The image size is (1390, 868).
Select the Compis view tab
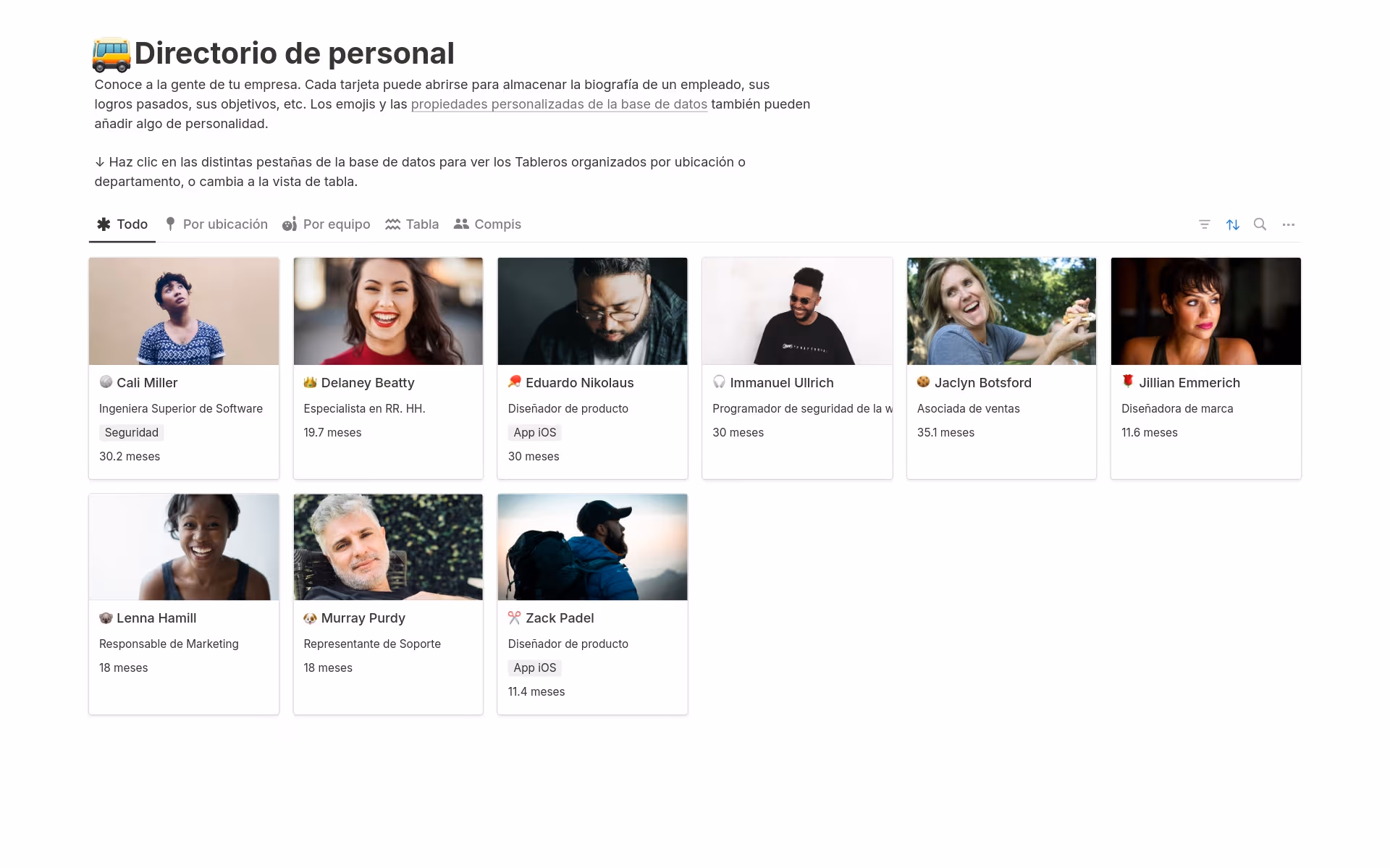click(x=487, y=224)
